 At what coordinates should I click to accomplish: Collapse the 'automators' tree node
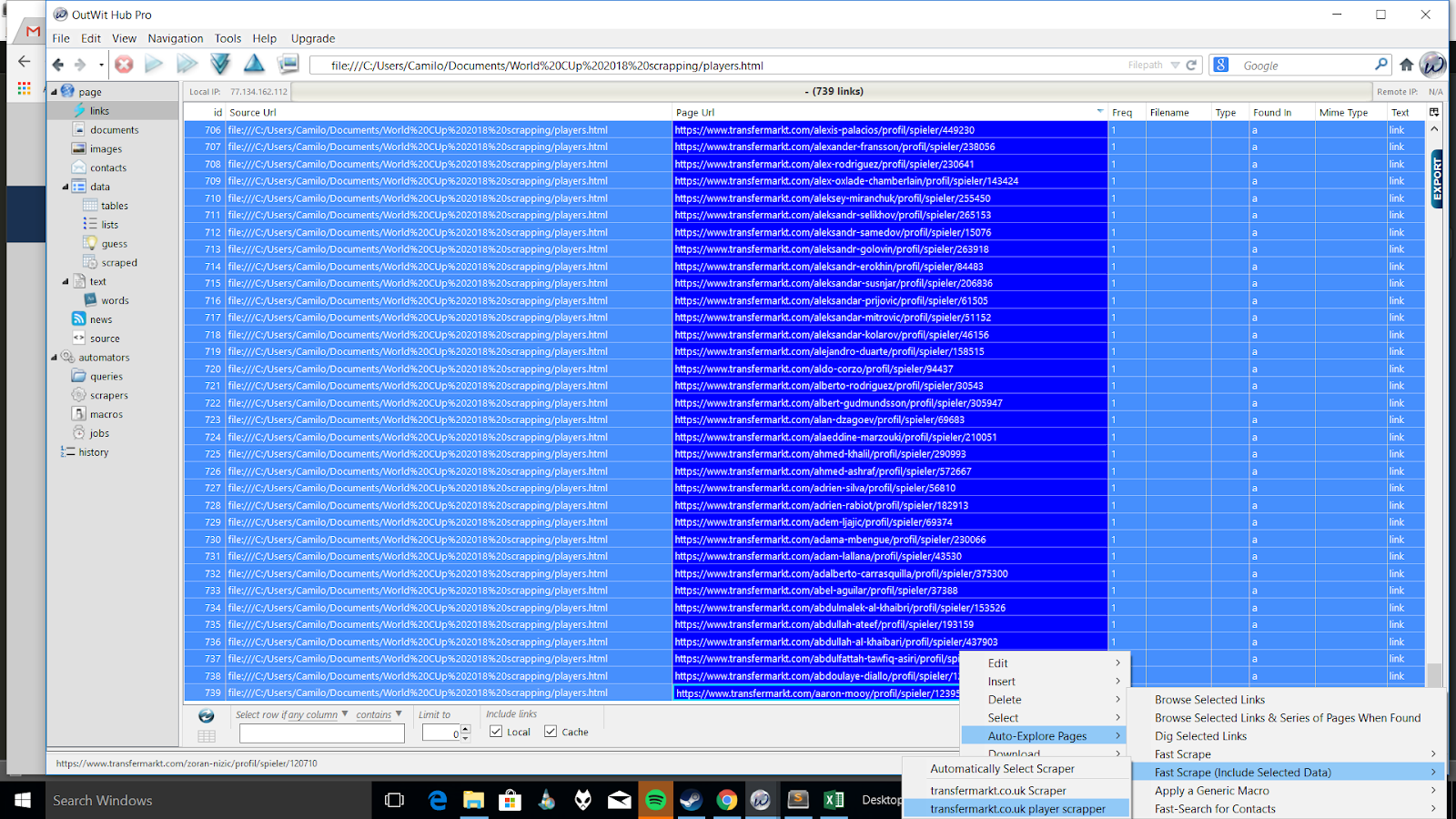[54, 358]
